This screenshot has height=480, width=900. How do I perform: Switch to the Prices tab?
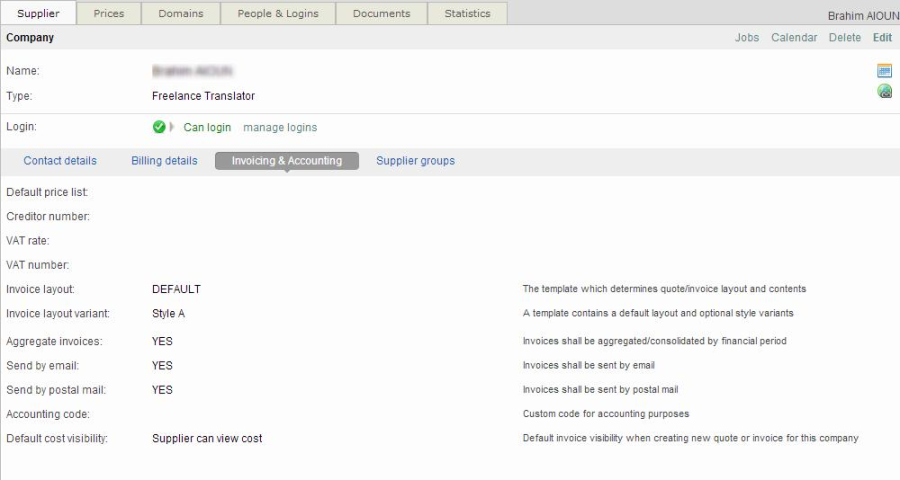(x=109, y=14)
